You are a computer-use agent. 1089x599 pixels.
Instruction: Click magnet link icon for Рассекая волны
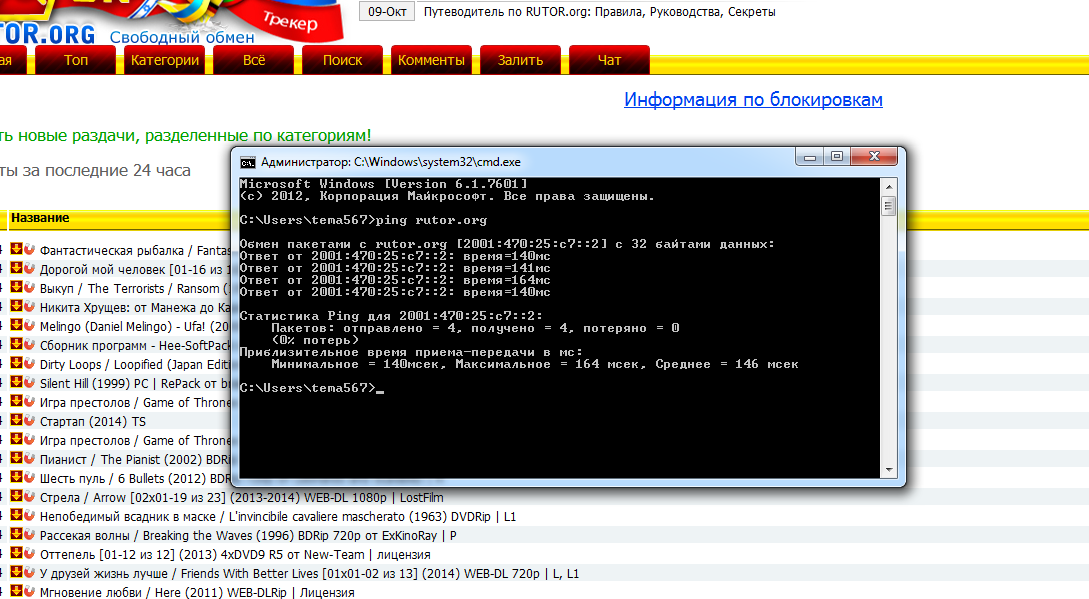tap(28, 535)
